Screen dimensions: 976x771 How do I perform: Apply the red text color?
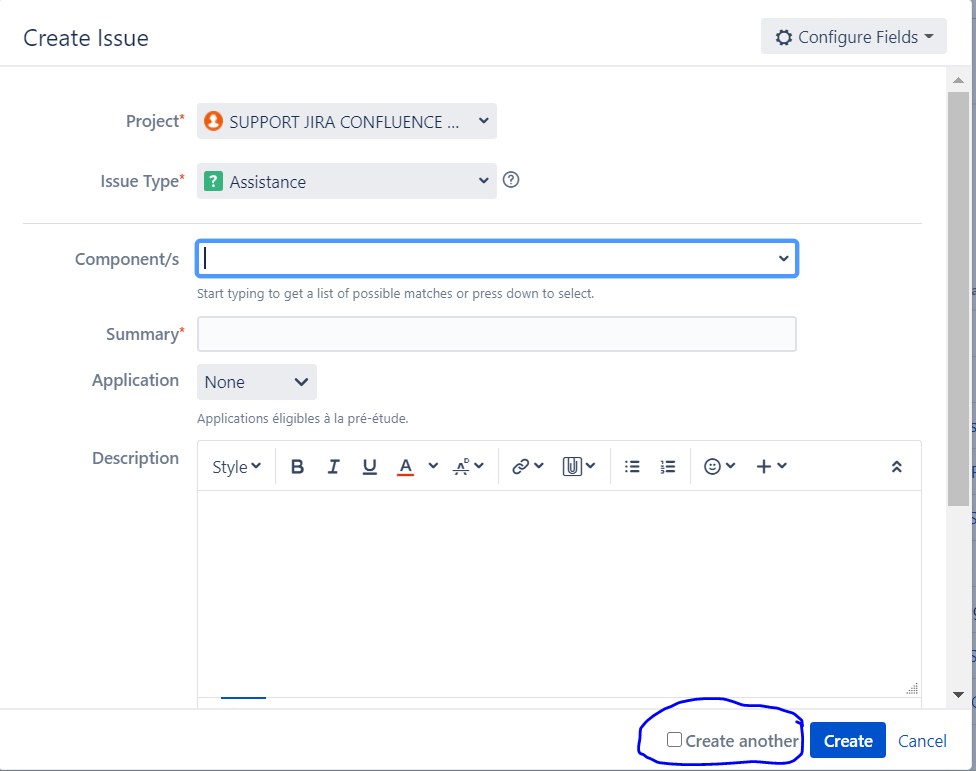pos(406,466)
